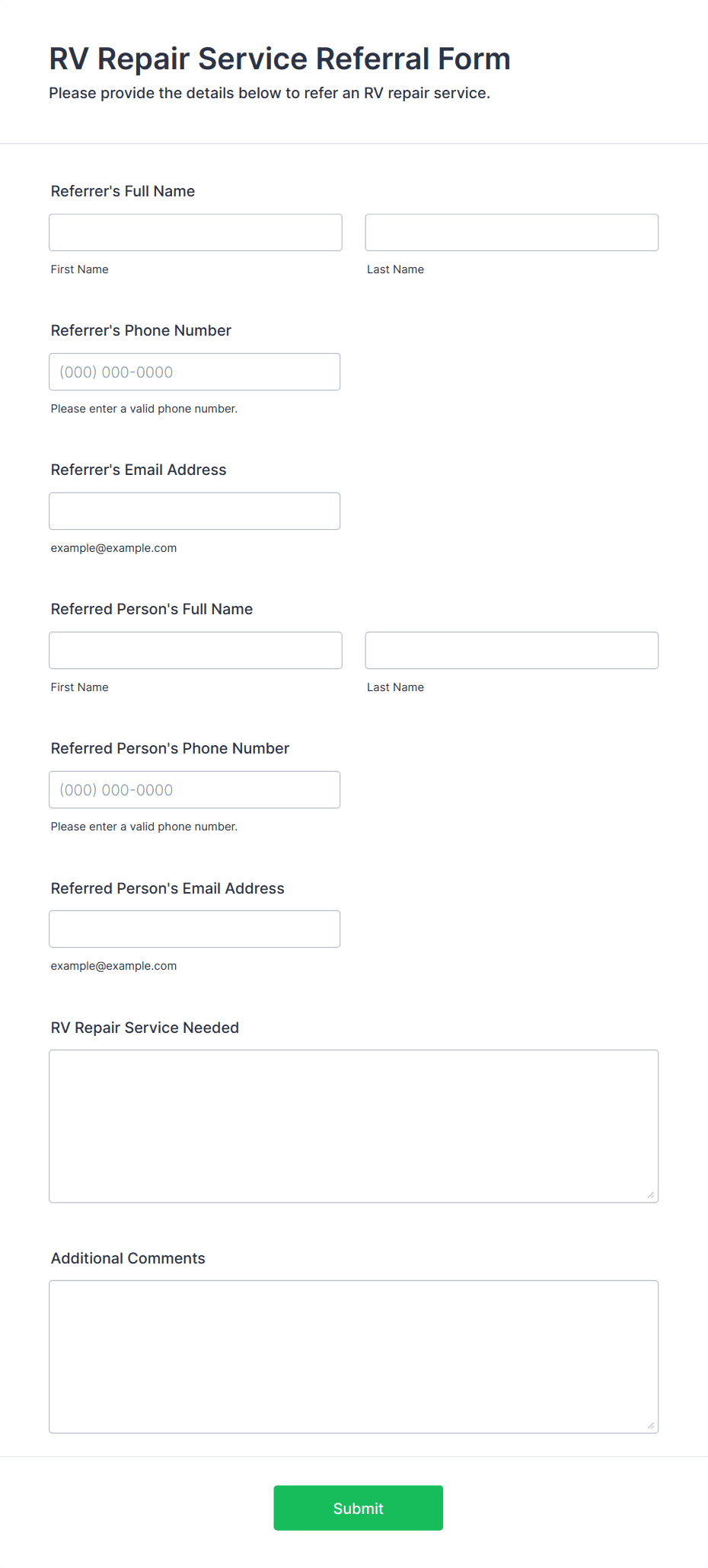Grab RV Repair Service Needed resize handle
Viewport: 708px width, 1568px height.
(x=651, y=1195)
